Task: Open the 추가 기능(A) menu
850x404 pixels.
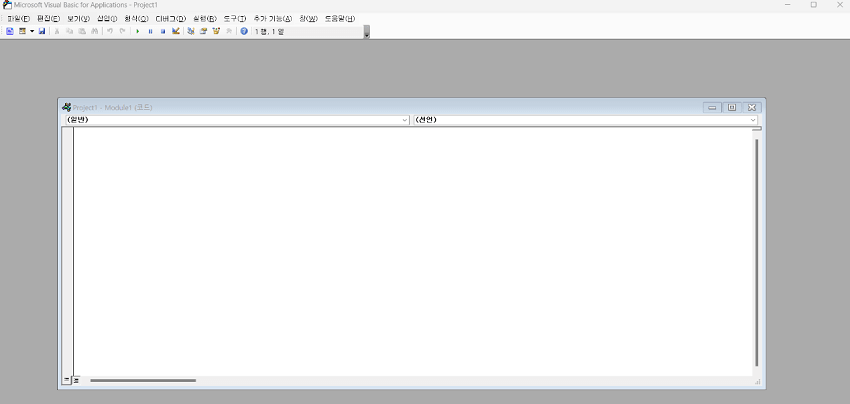Action: coord(273,18)
